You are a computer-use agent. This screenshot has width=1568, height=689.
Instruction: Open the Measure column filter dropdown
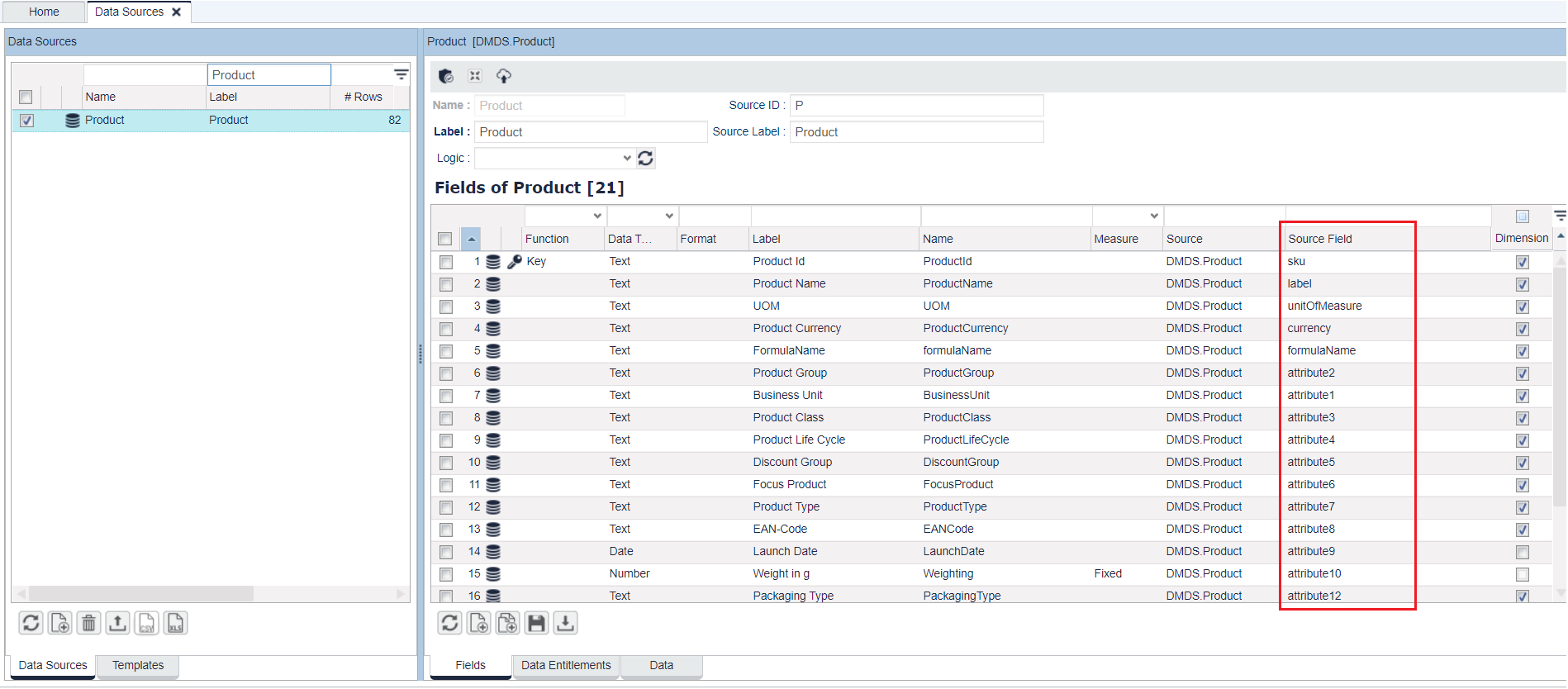(x=1153, y=216)
